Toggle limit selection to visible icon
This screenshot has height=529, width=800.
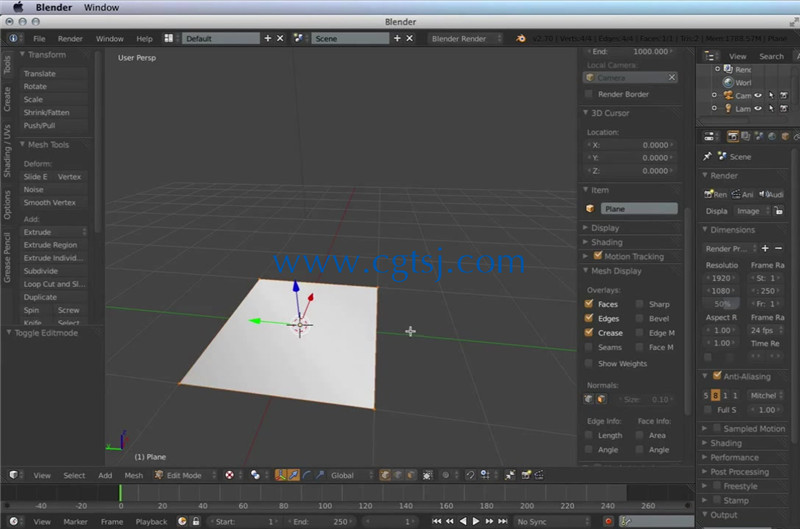pos(428,475)
